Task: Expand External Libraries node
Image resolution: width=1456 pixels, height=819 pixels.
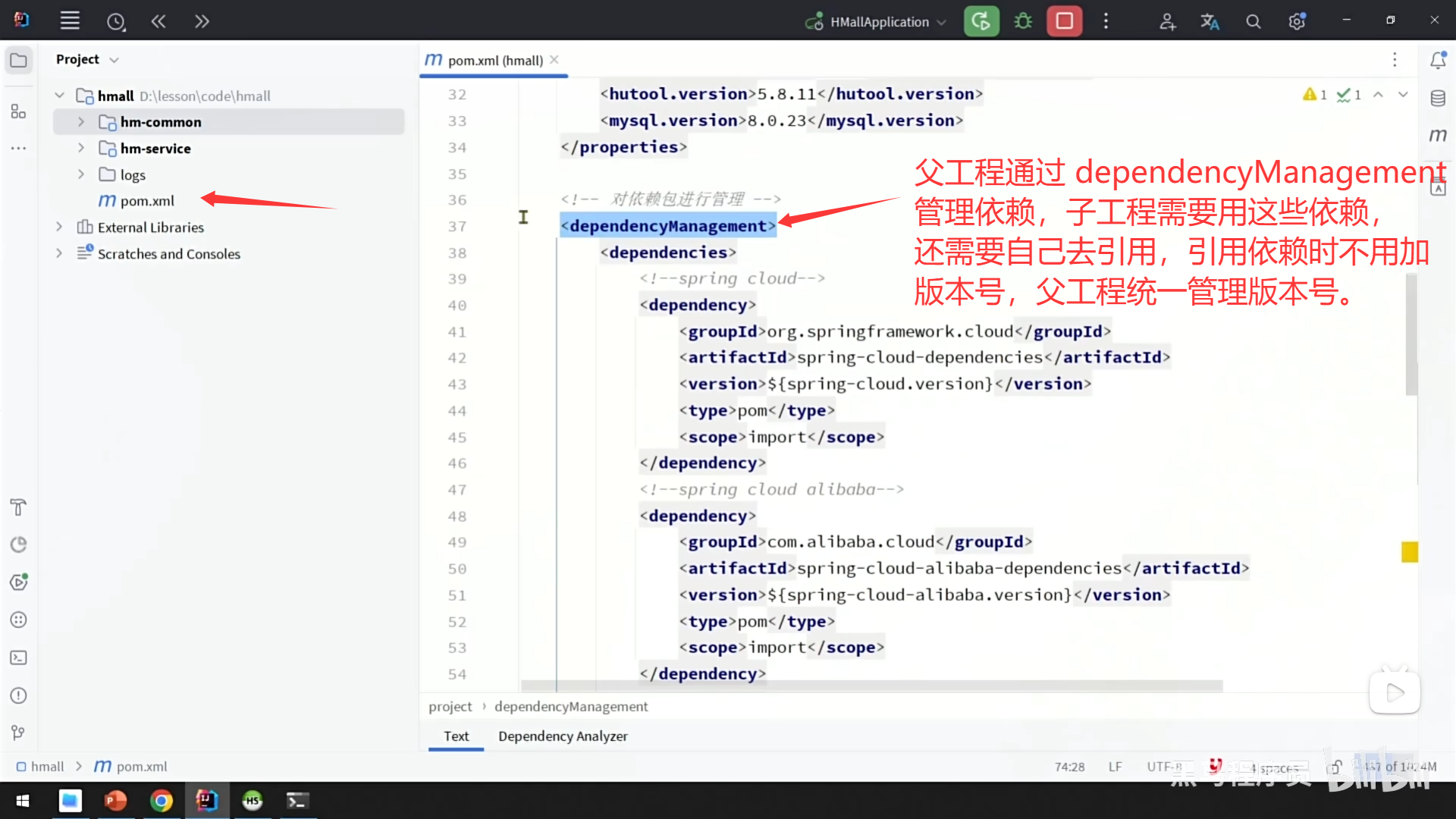Action: click(x=59, y=227)
